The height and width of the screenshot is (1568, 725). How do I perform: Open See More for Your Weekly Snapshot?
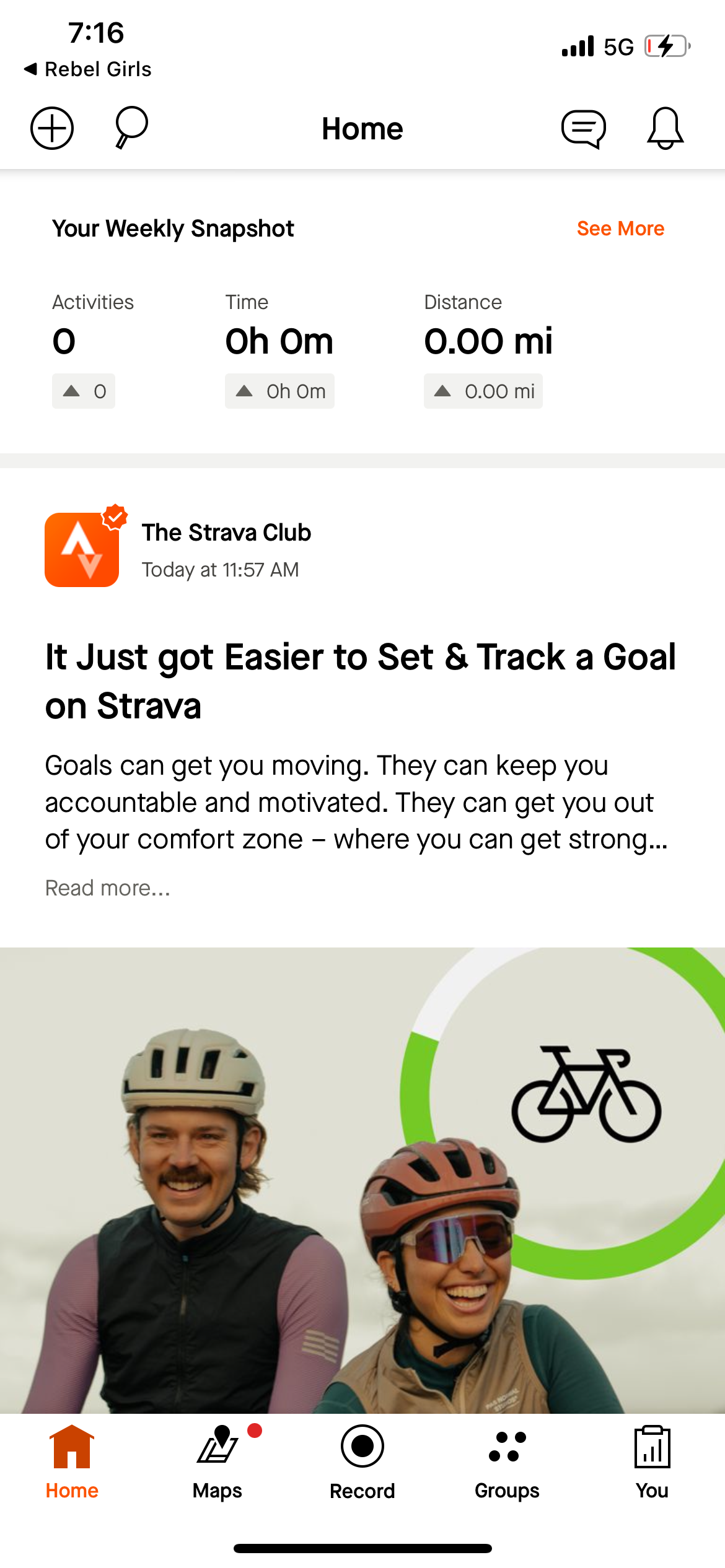coord(620,229)
